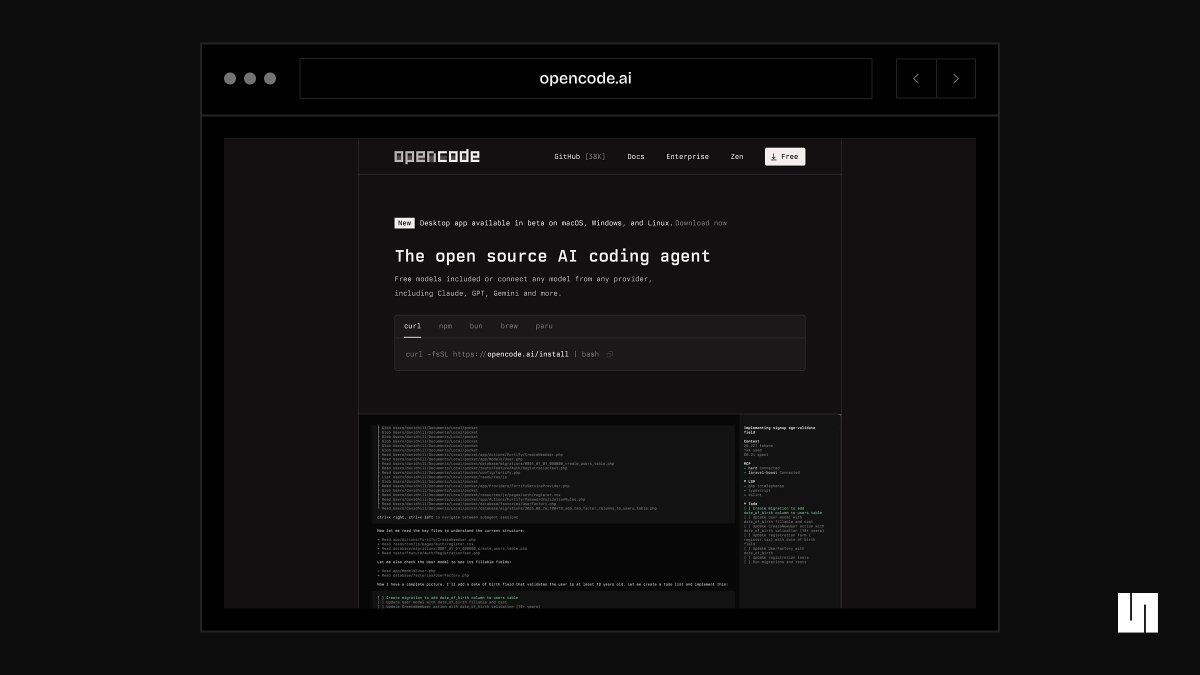Collapse the Todo section in terminal sidebar
This screenshot has width=1200, height=675.
tap(745, 503)
